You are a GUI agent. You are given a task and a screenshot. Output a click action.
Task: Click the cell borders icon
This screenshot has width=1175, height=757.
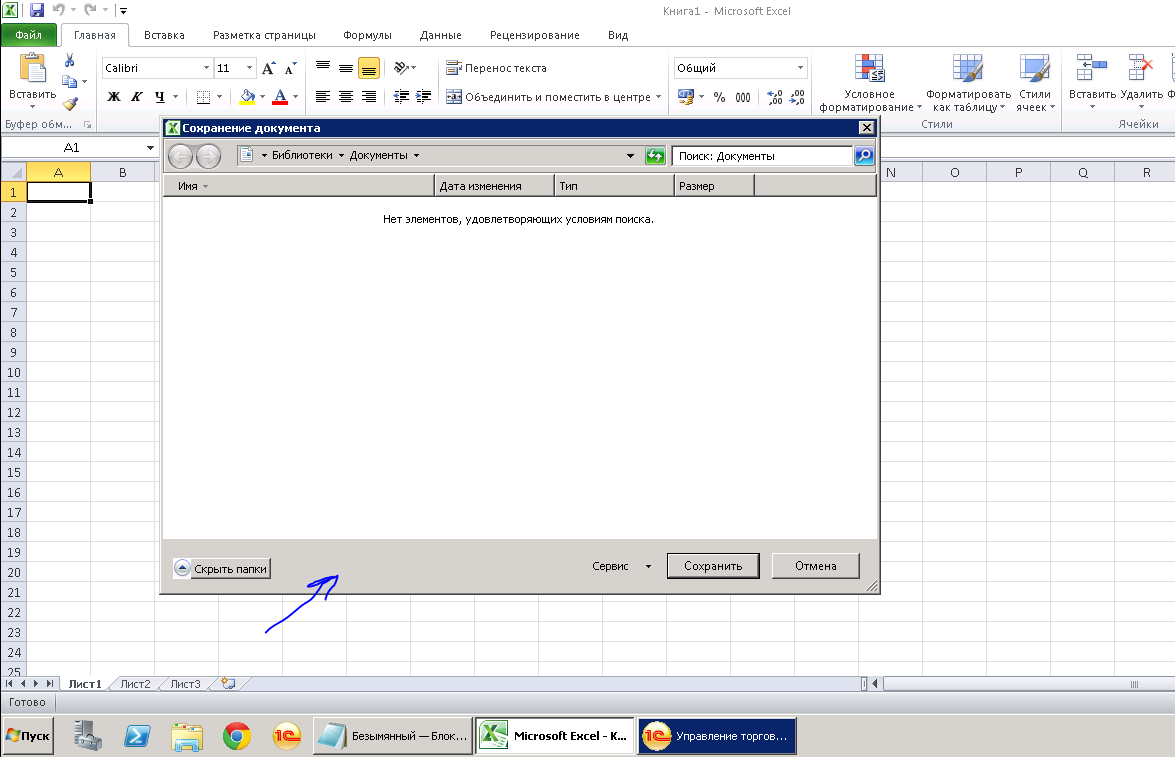(x=203, y=97)
